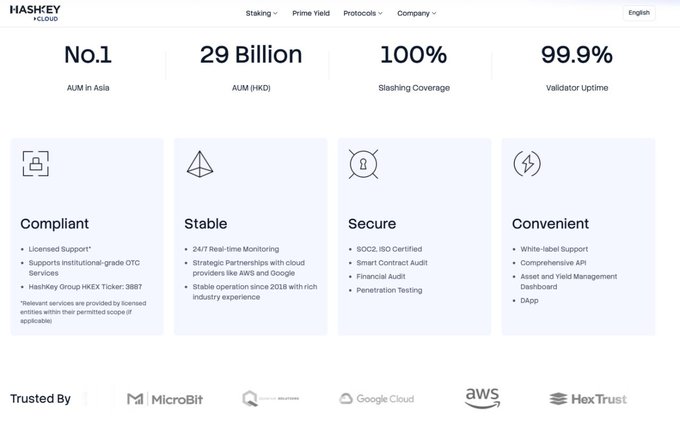
Task: Click the Secure keyhole icon
Action: [x=363, y=164]
